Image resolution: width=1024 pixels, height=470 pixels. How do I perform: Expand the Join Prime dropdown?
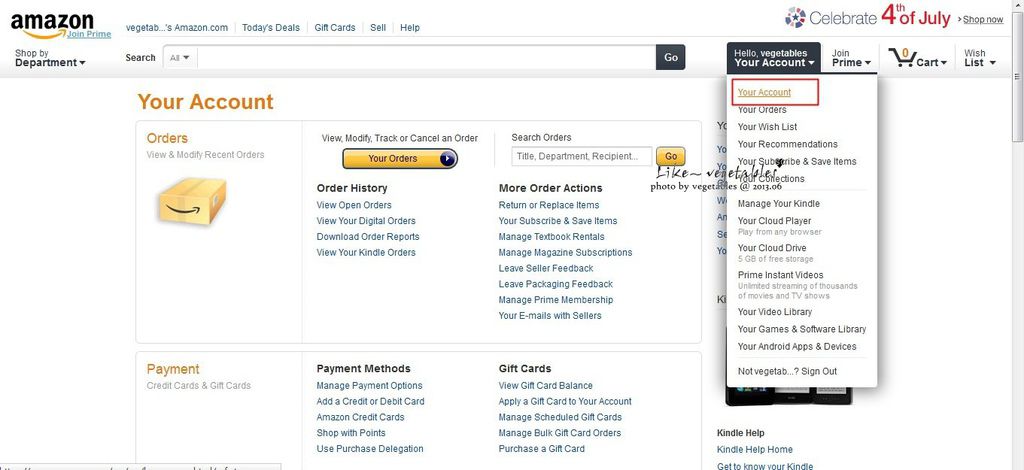[x=851, y=58]
